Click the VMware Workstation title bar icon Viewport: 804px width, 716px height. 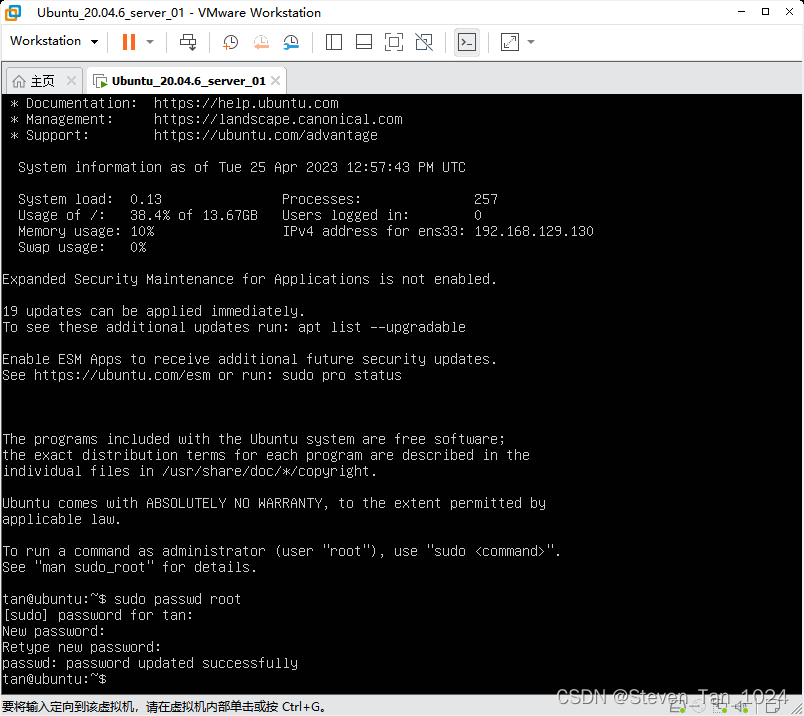(13, 12)
